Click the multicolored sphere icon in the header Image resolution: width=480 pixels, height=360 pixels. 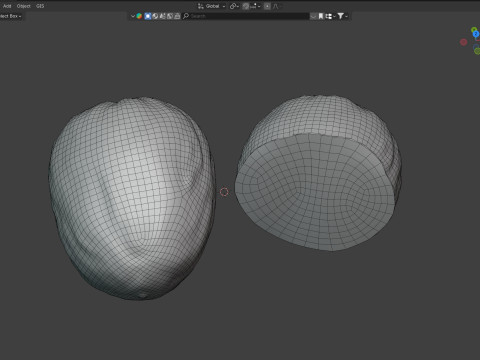pyautogui.click(x=139, y=16)
